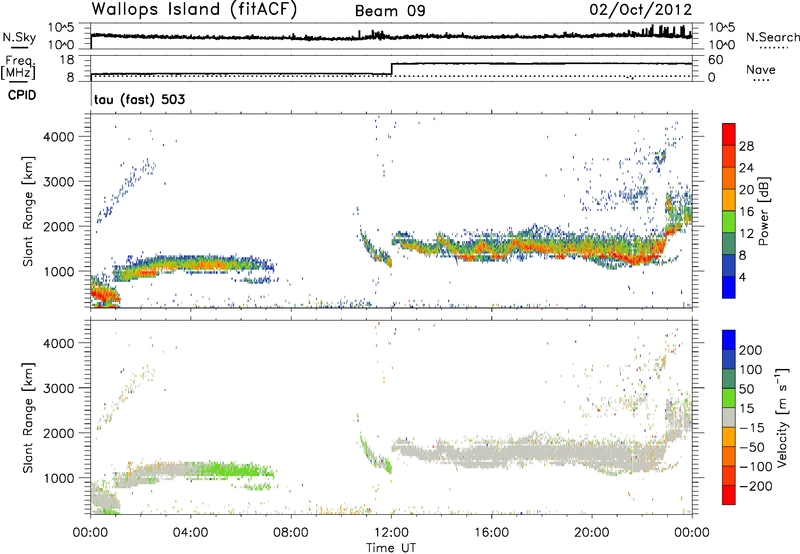Click the "-50" velocity scale label
Screen dimensions: 800x554
point(751,447)
